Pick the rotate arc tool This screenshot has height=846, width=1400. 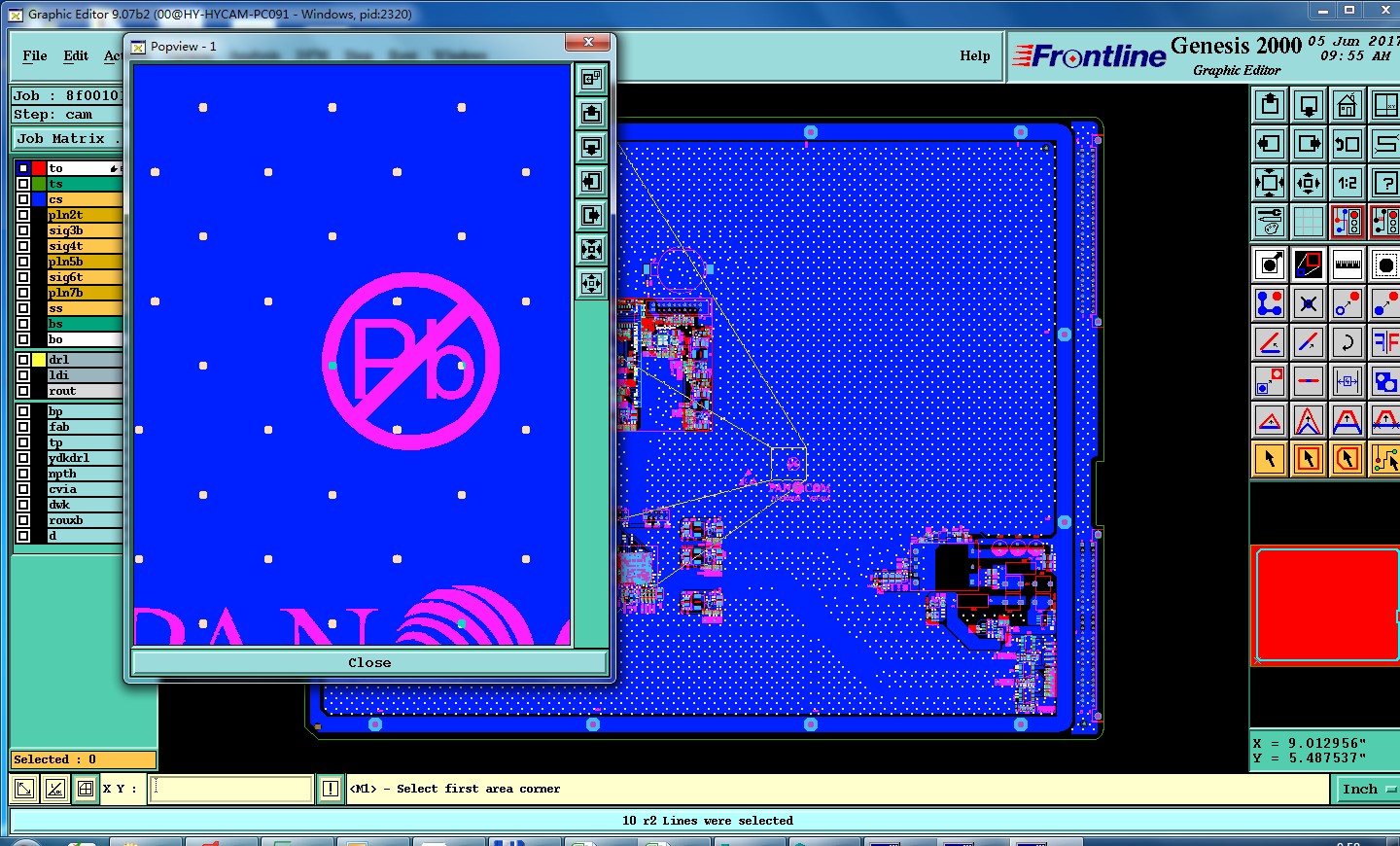tap(1347, 342)
